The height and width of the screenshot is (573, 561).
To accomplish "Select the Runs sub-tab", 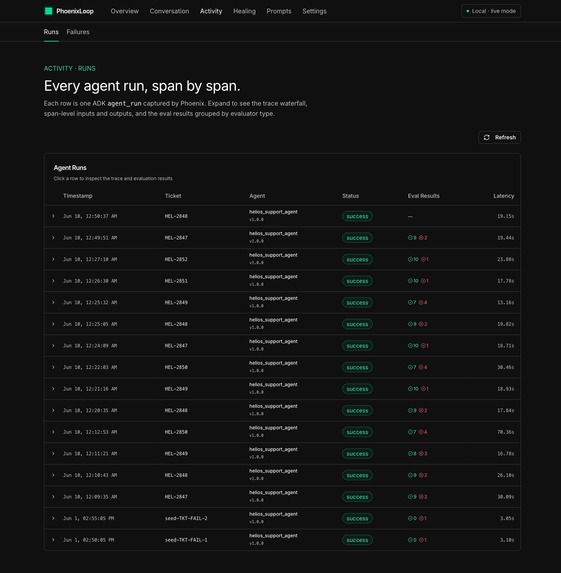I will [x=51, y=32].
